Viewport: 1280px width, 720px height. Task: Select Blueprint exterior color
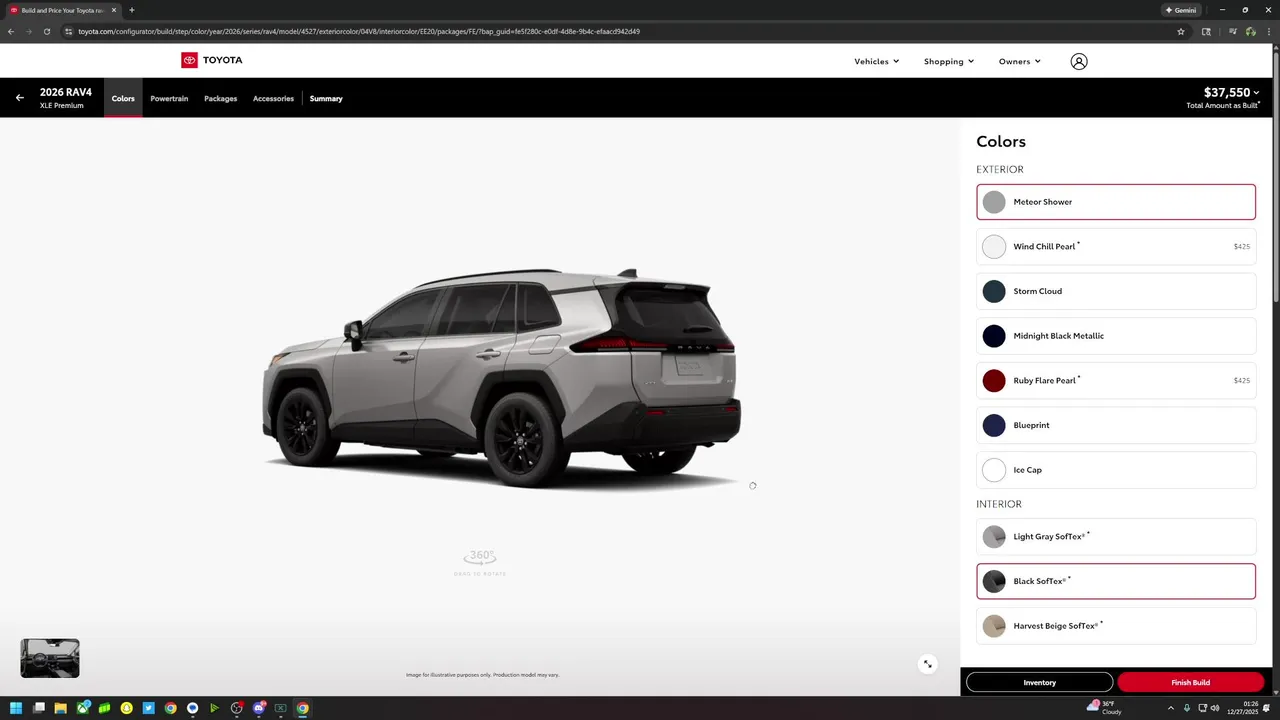(1116, 425)
